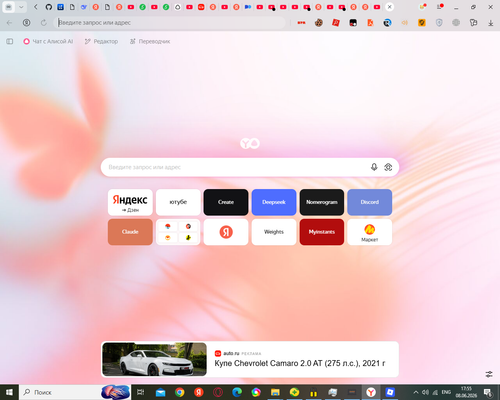Launch Microsoft Edge from the taskbar
500x400 pixels.
[237, 393]
